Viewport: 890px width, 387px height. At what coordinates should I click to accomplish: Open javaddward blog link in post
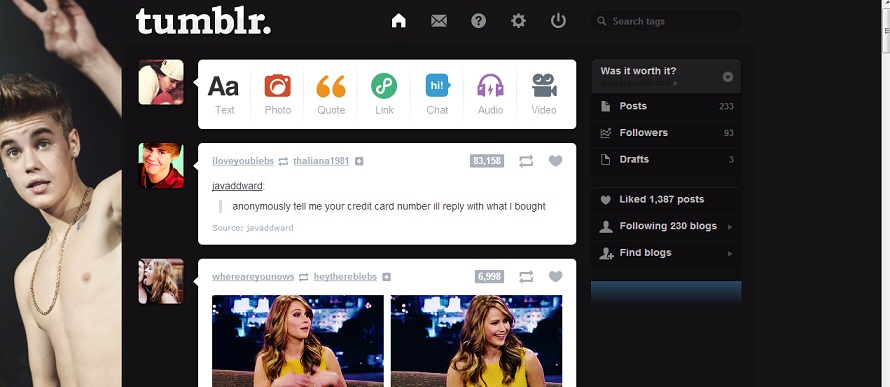(x=237, y=186)
